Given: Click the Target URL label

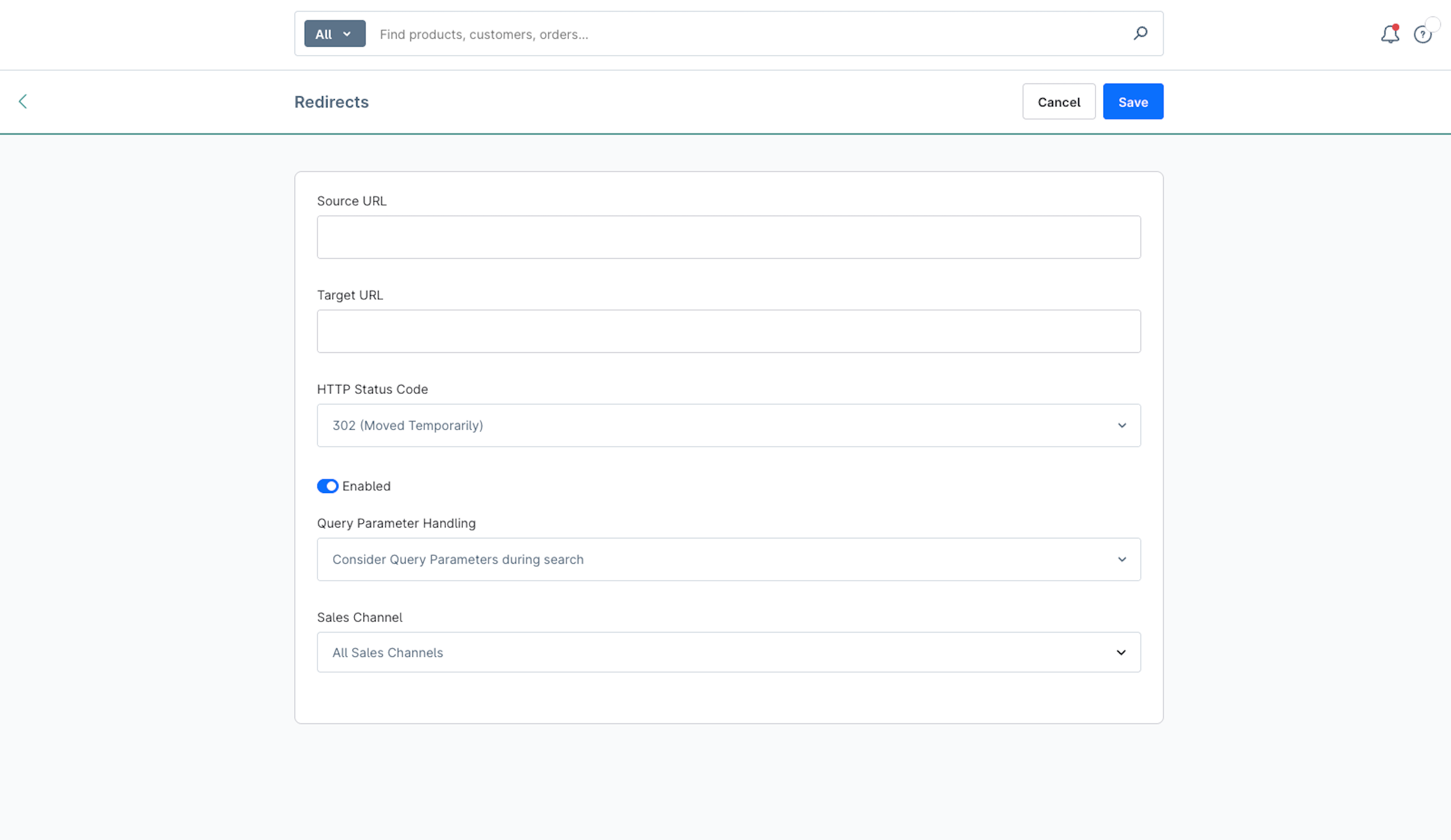Looking at the screenshot, I should 350,295.
